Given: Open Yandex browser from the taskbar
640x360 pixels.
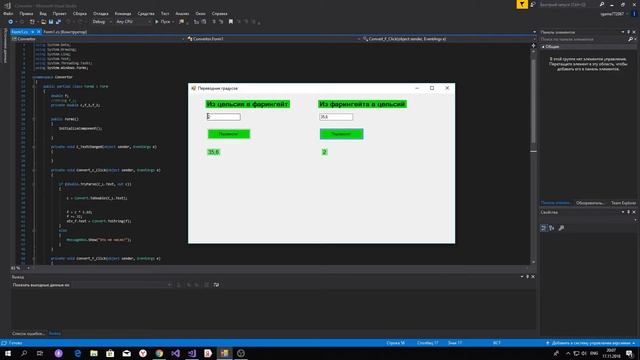Looking at the screenshot, I should (143, 353).
